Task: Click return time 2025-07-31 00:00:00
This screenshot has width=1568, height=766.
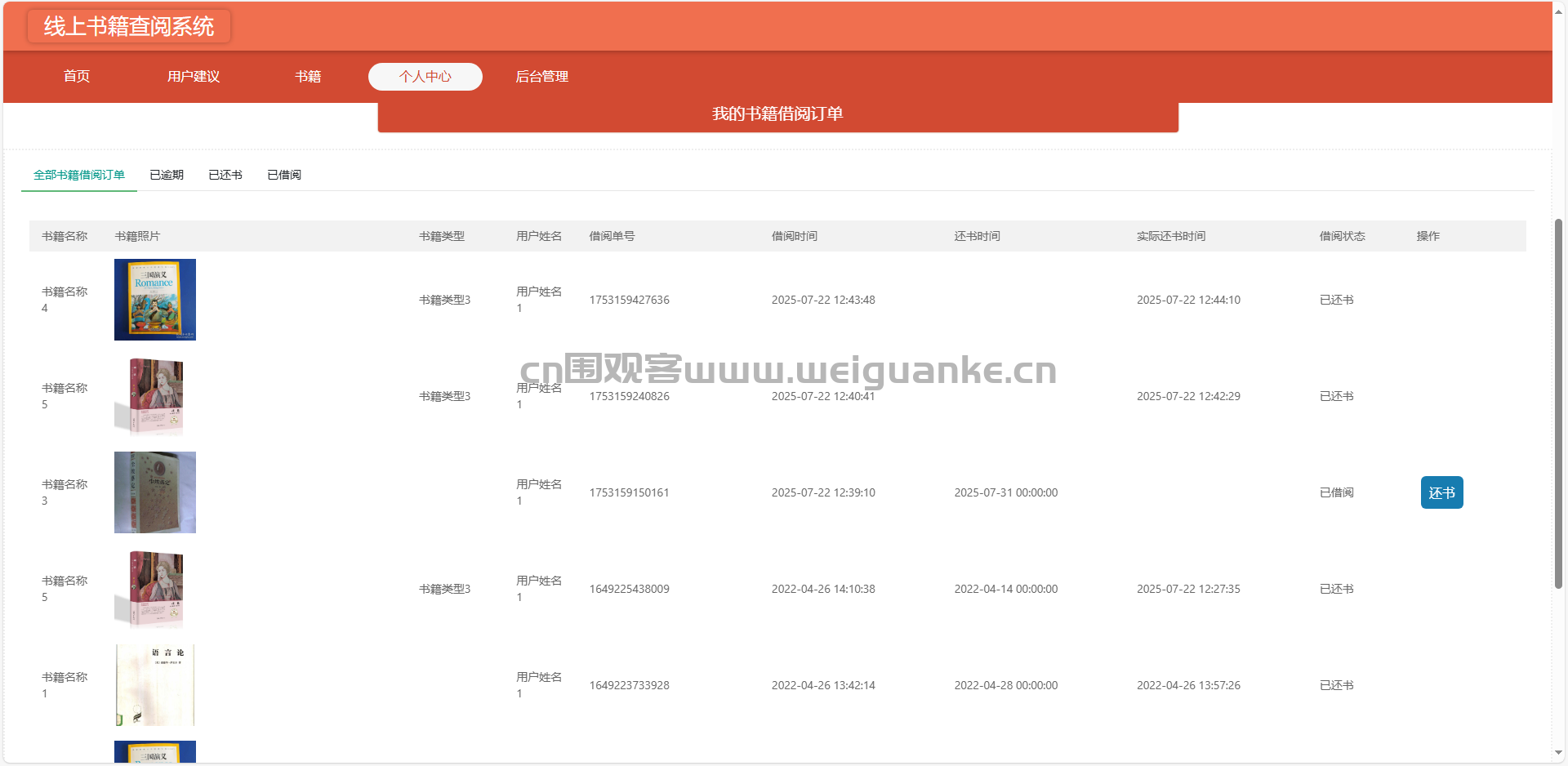Action: click(1006, 492)
